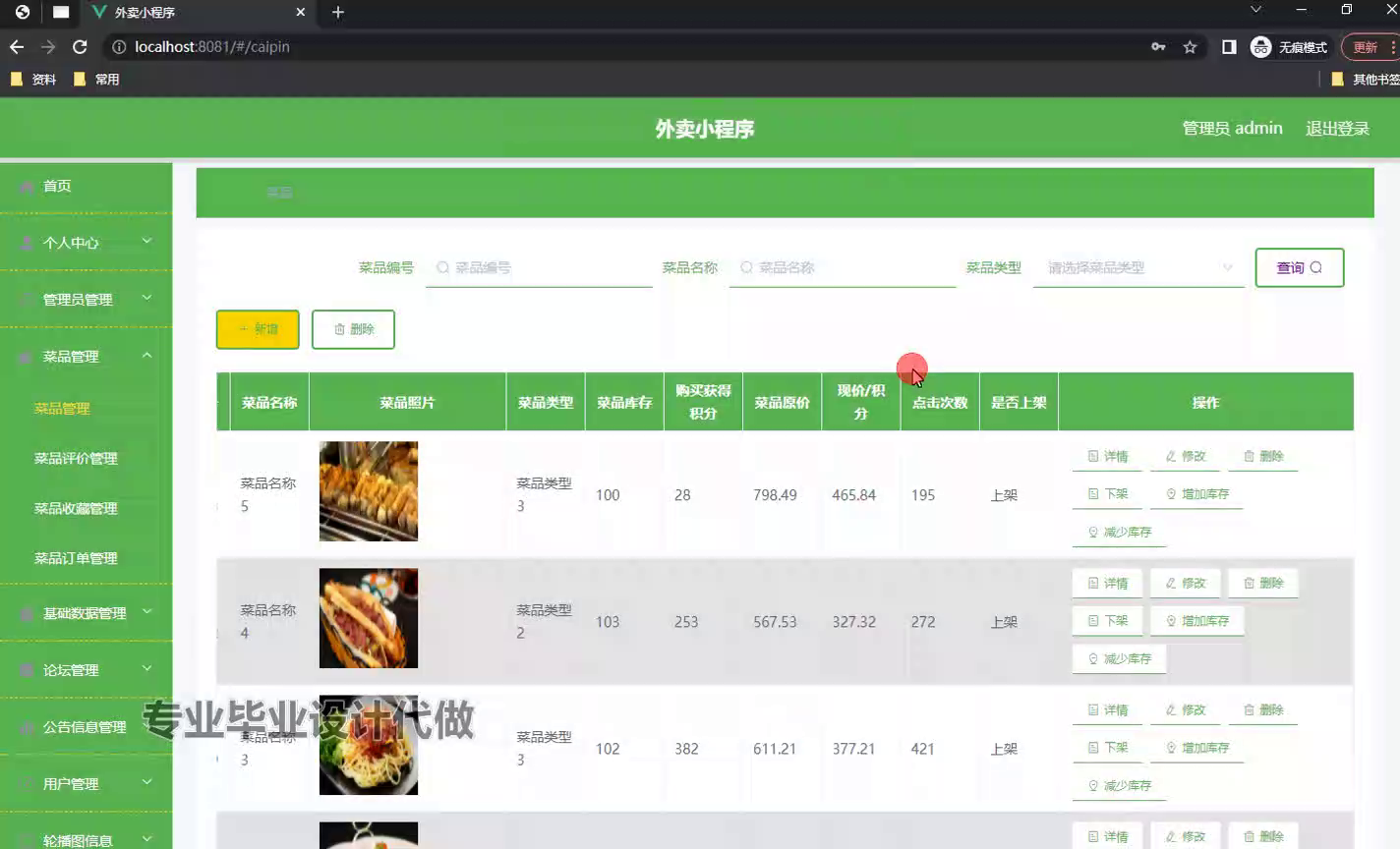The height and width of the screenshot is (849, 1400).
Task: Click the 管理员 admin label
Action: (x=1232, y=129)
